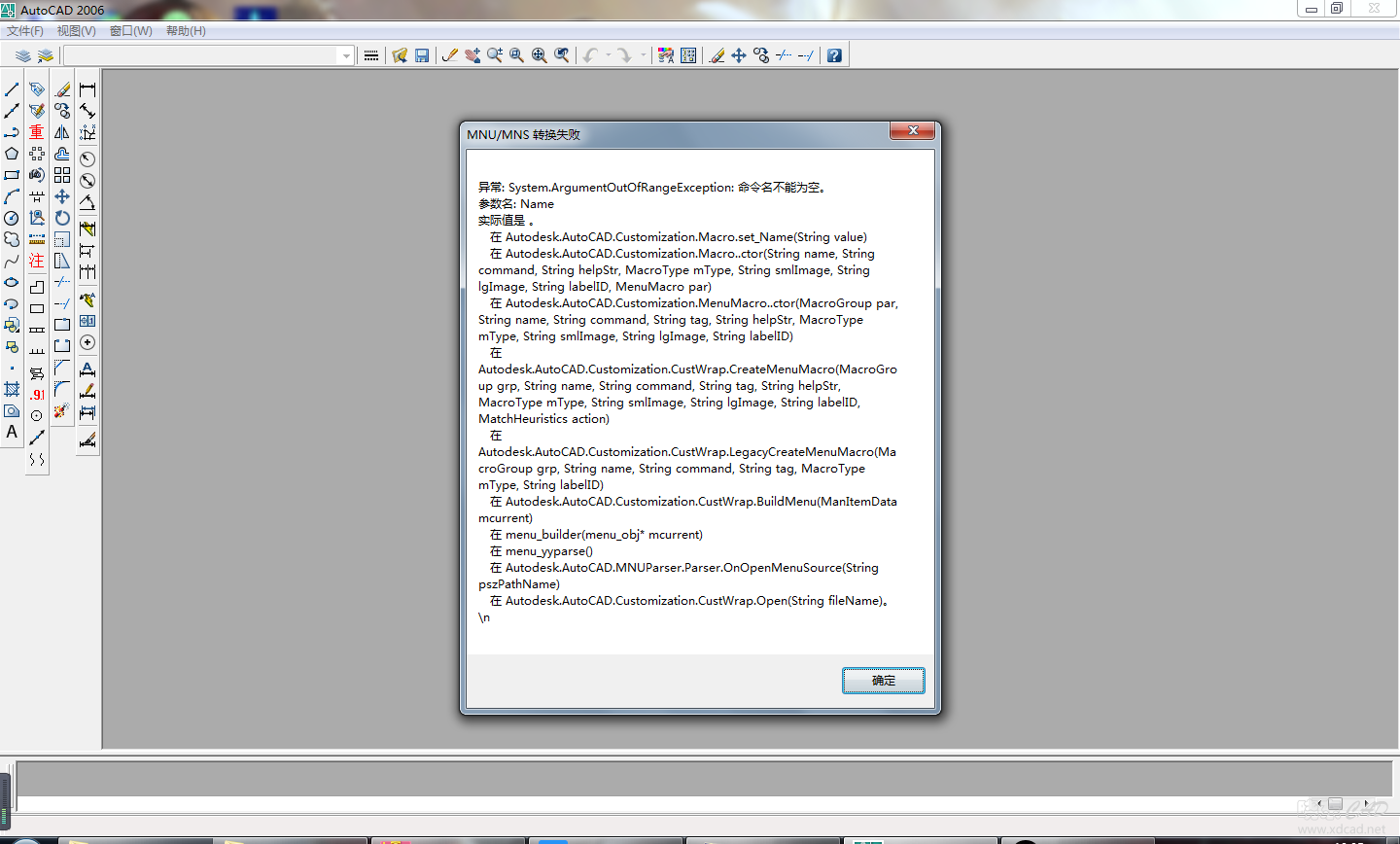Click the Linetype lines icon

[370, 55]
